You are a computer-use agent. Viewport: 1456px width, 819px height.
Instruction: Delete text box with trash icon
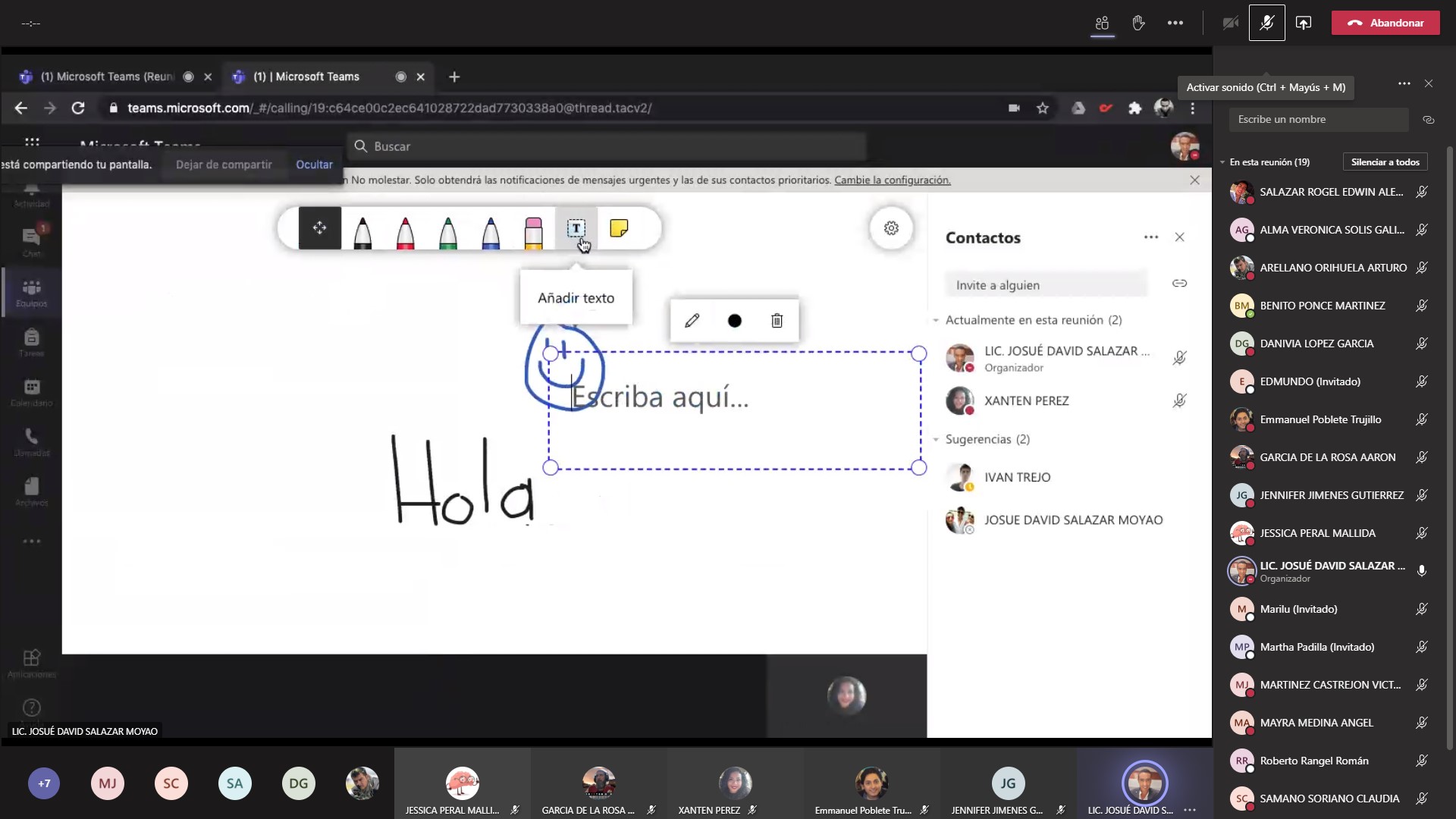777,321
